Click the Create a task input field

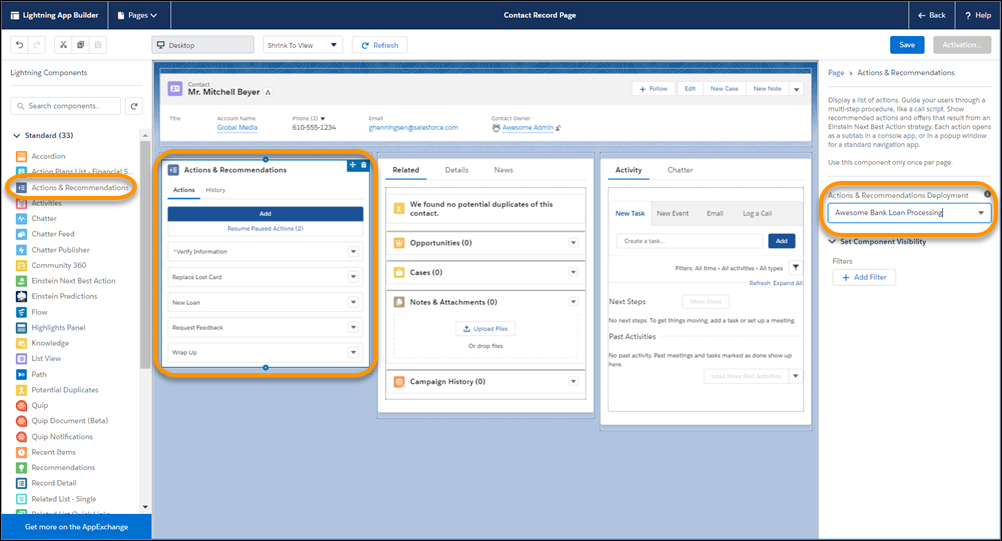click(x=689, y=241)
